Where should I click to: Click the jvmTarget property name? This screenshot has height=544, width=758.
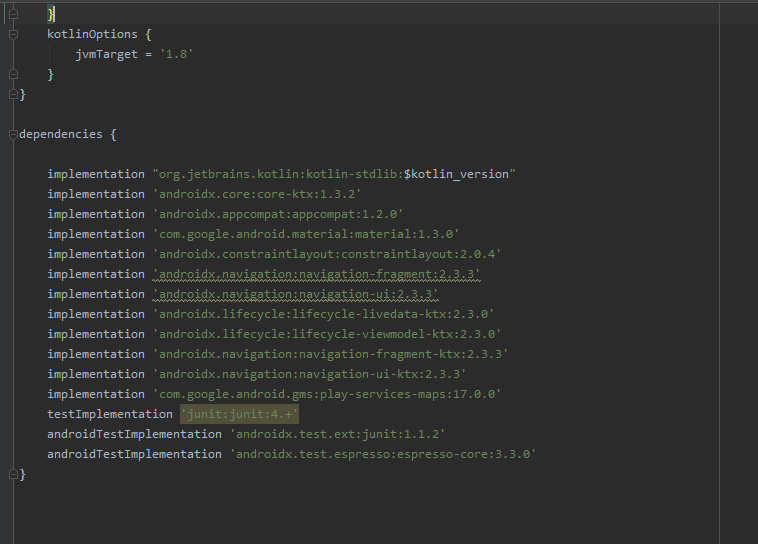106,54
